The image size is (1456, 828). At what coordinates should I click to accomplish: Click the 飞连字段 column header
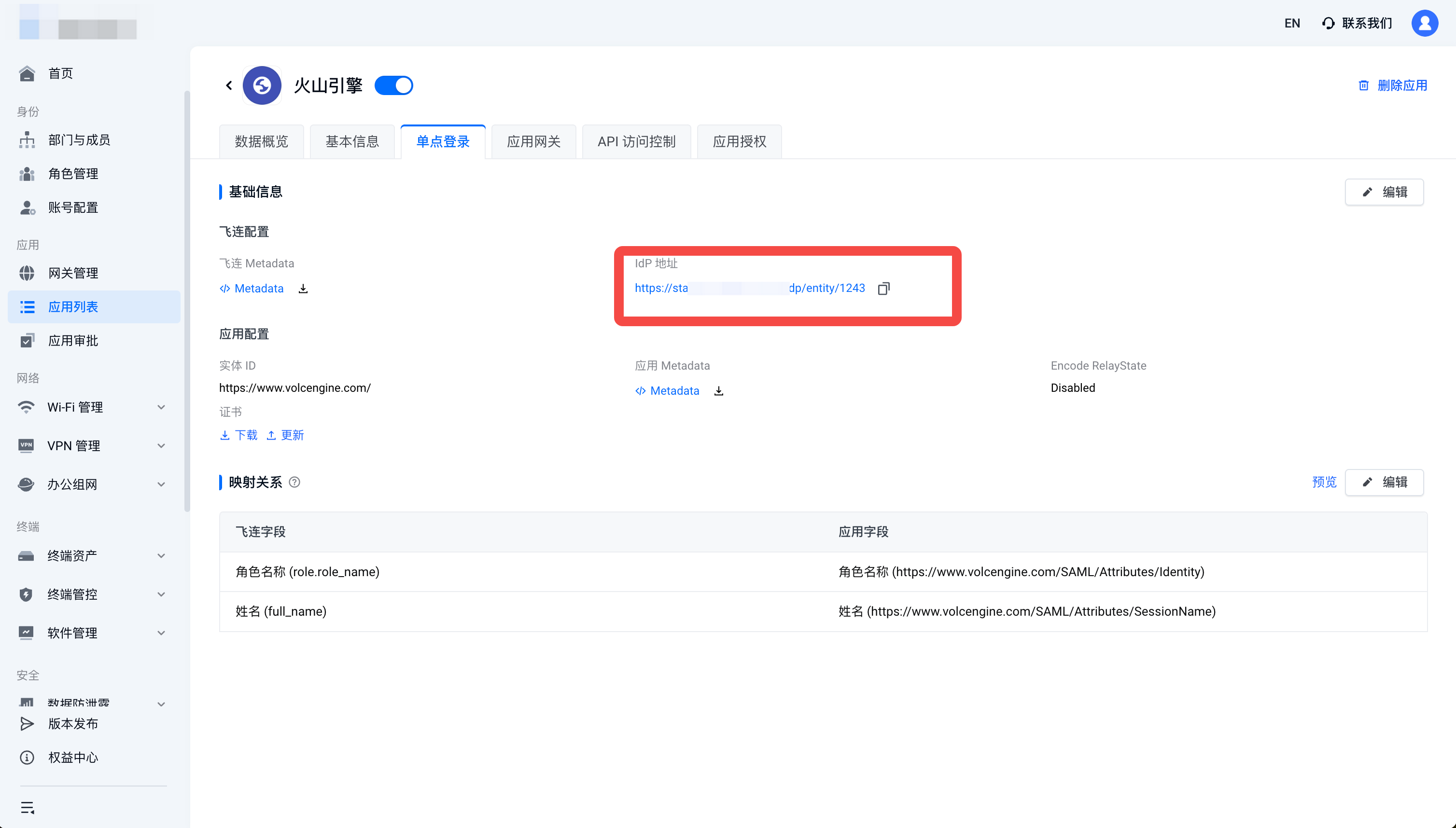(260, 532)
